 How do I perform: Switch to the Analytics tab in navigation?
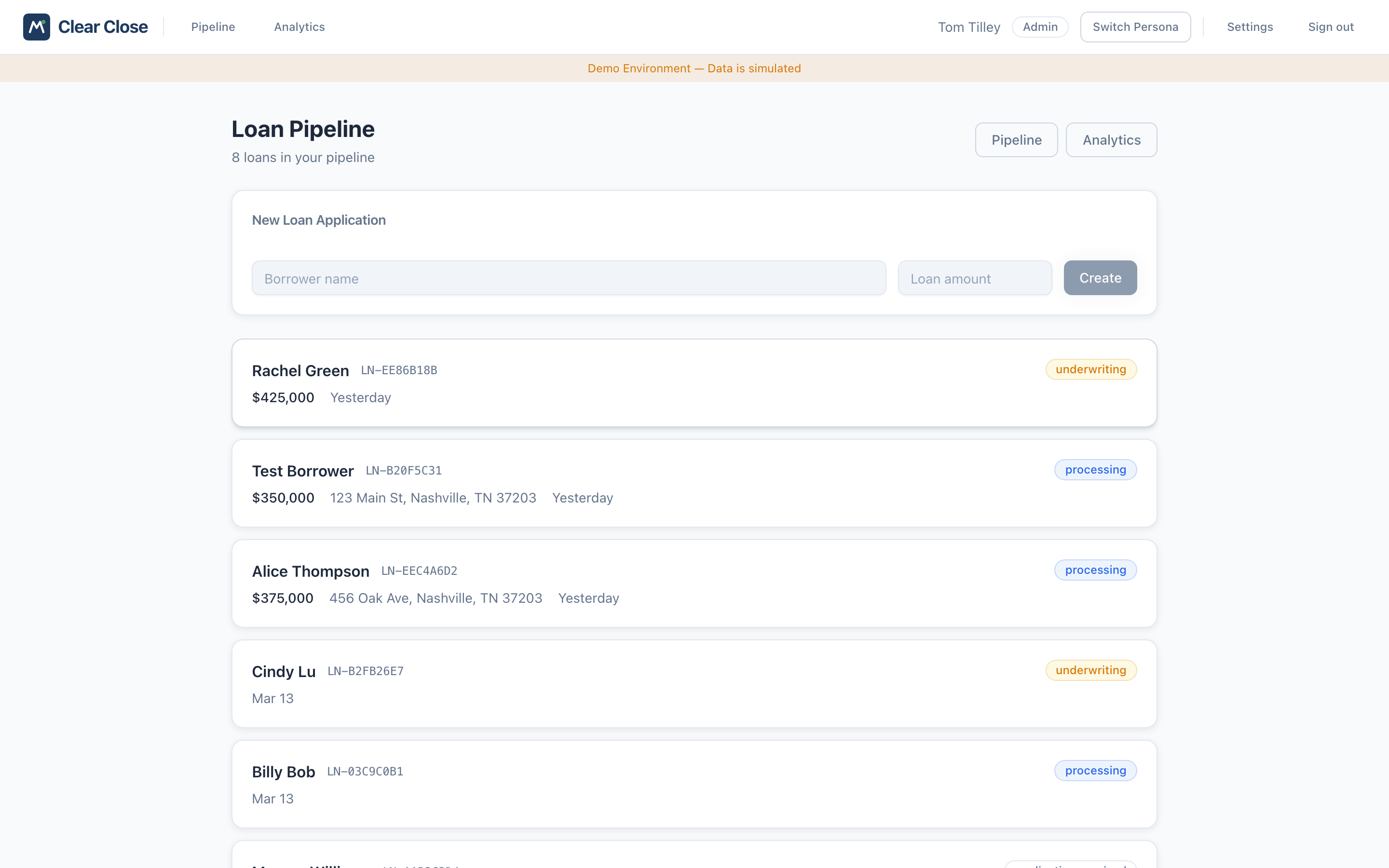pos(299,27)
